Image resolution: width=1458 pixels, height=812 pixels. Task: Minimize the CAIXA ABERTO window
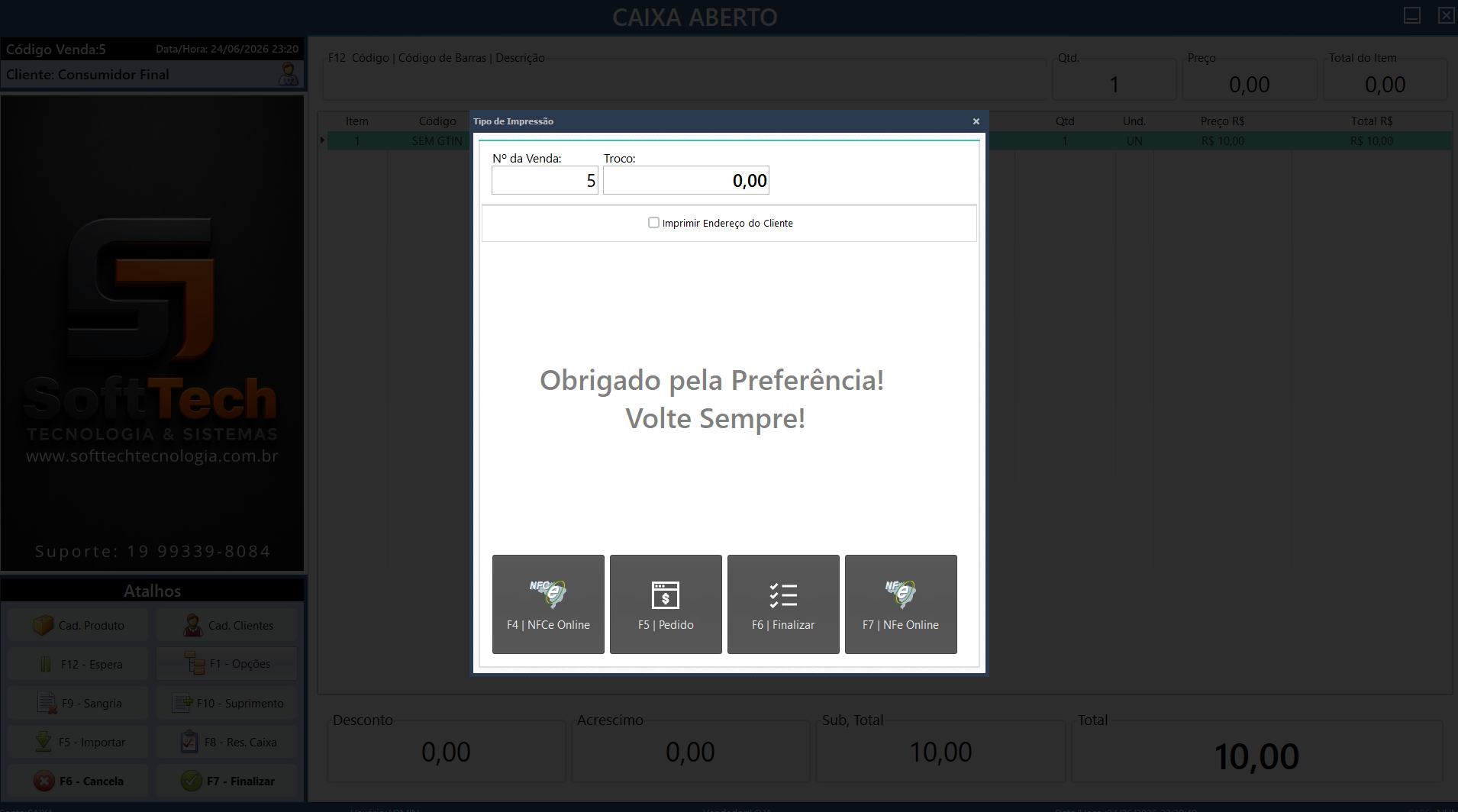[x=1412, y=15]
